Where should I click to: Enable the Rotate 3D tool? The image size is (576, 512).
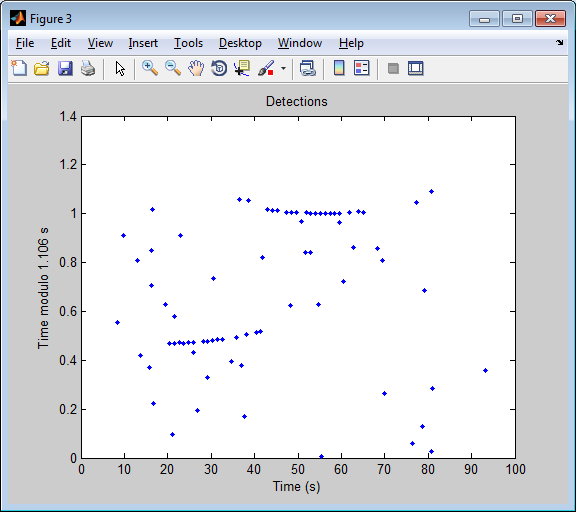[219, 68]
